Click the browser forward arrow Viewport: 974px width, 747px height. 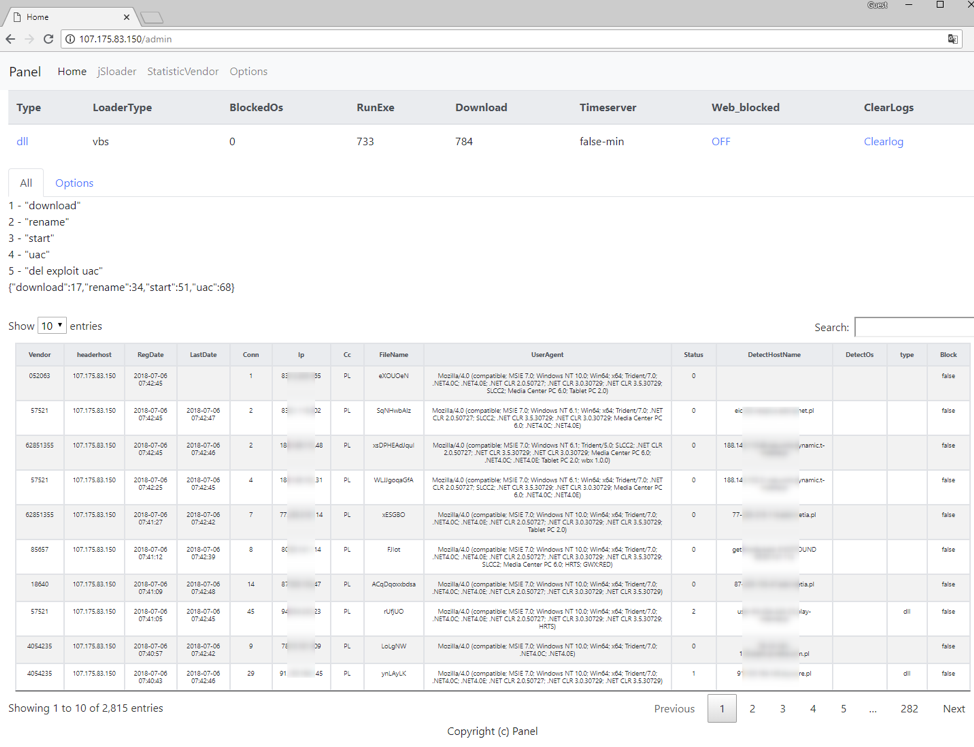pos(29,39)
